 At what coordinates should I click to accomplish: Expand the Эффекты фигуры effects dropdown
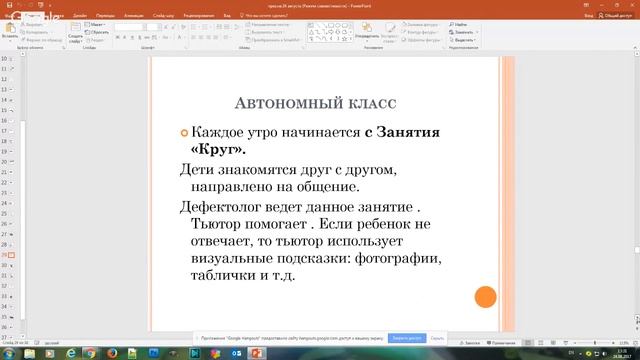[422, 40]
